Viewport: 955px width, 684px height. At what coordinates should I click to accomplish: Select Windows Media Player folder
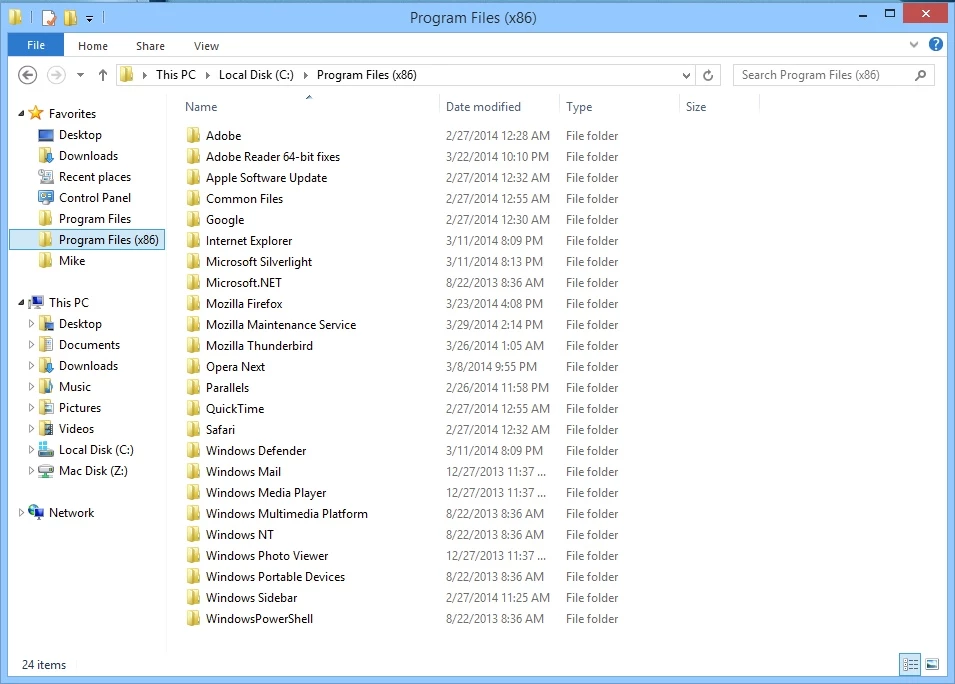click(266, 493)
